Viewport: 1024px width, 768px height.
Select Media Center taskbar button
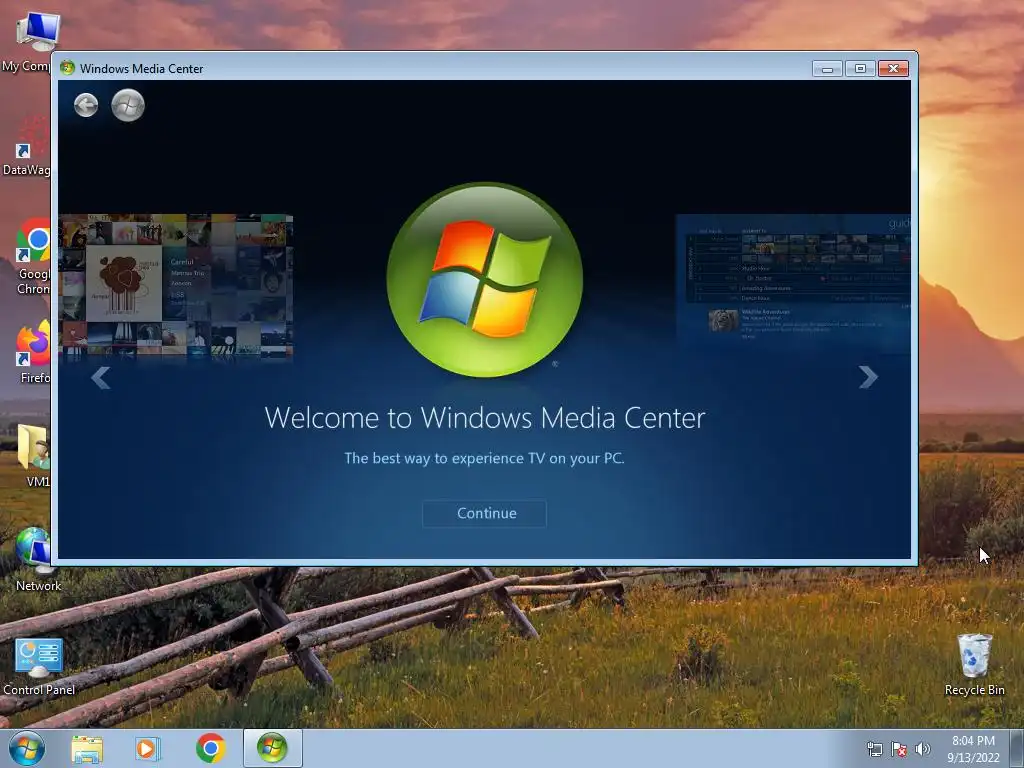tap(272, 748)
